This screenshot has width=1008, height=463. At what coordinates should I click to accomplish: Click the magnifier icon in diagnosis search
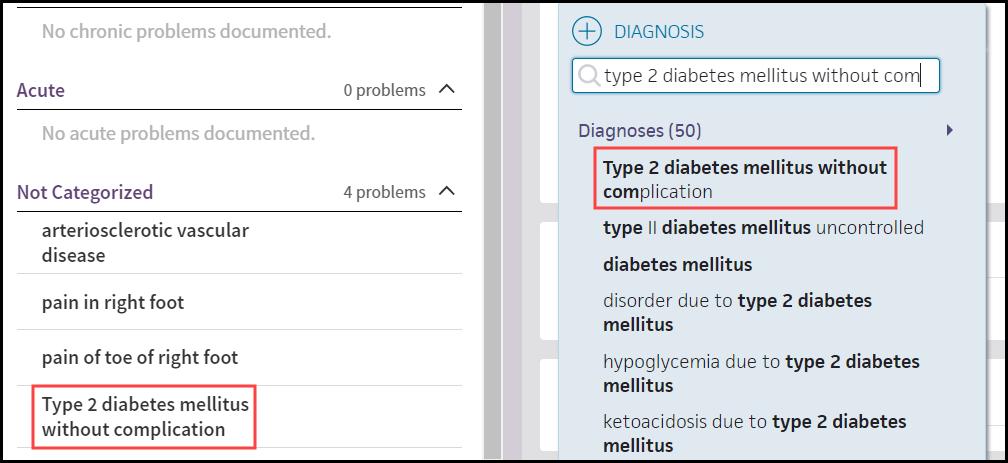coord(588,76)
